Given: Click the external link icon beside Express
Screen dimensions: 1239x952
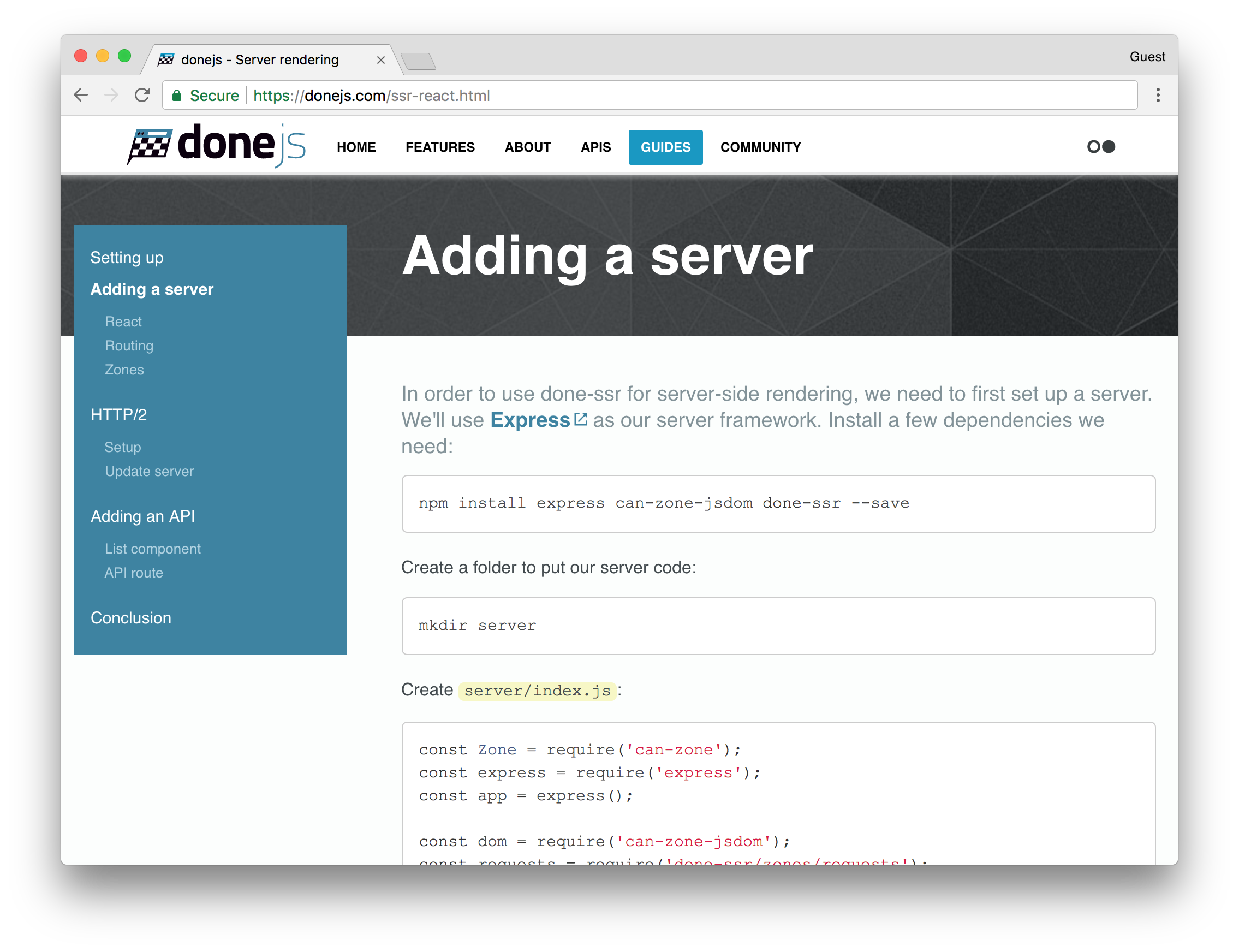Looking at the screenshot, I should pos(580,419).
